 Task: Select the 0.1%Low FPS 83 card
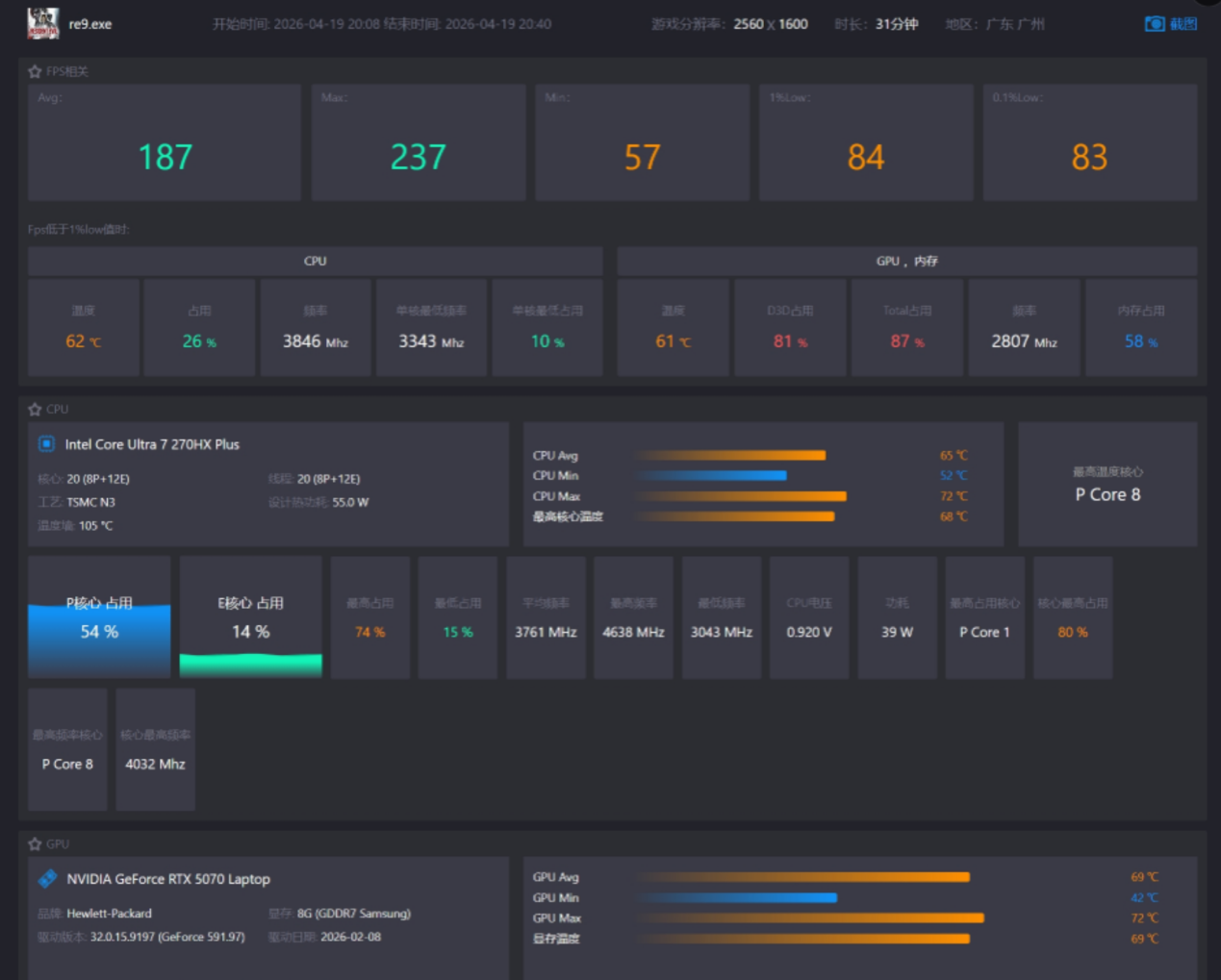tap(1089, 142)
